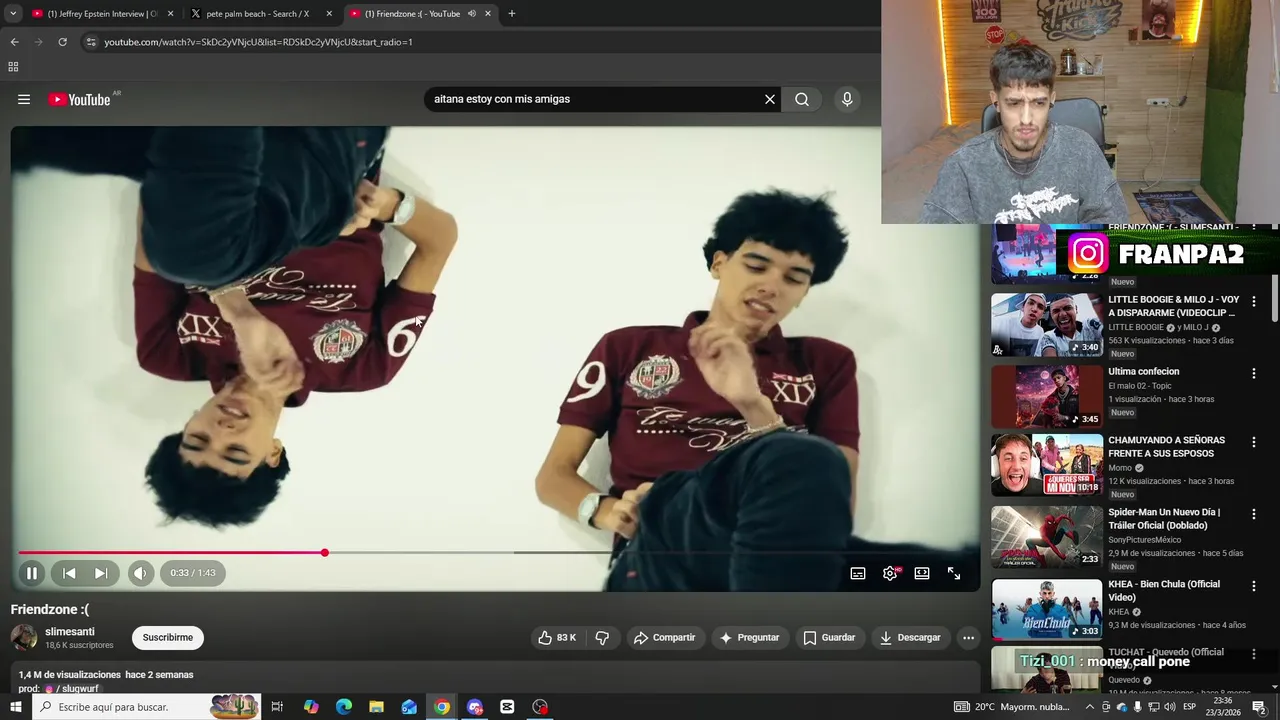
Task: Open the Chrome apps grid shortcut
Action: (13, 67)
